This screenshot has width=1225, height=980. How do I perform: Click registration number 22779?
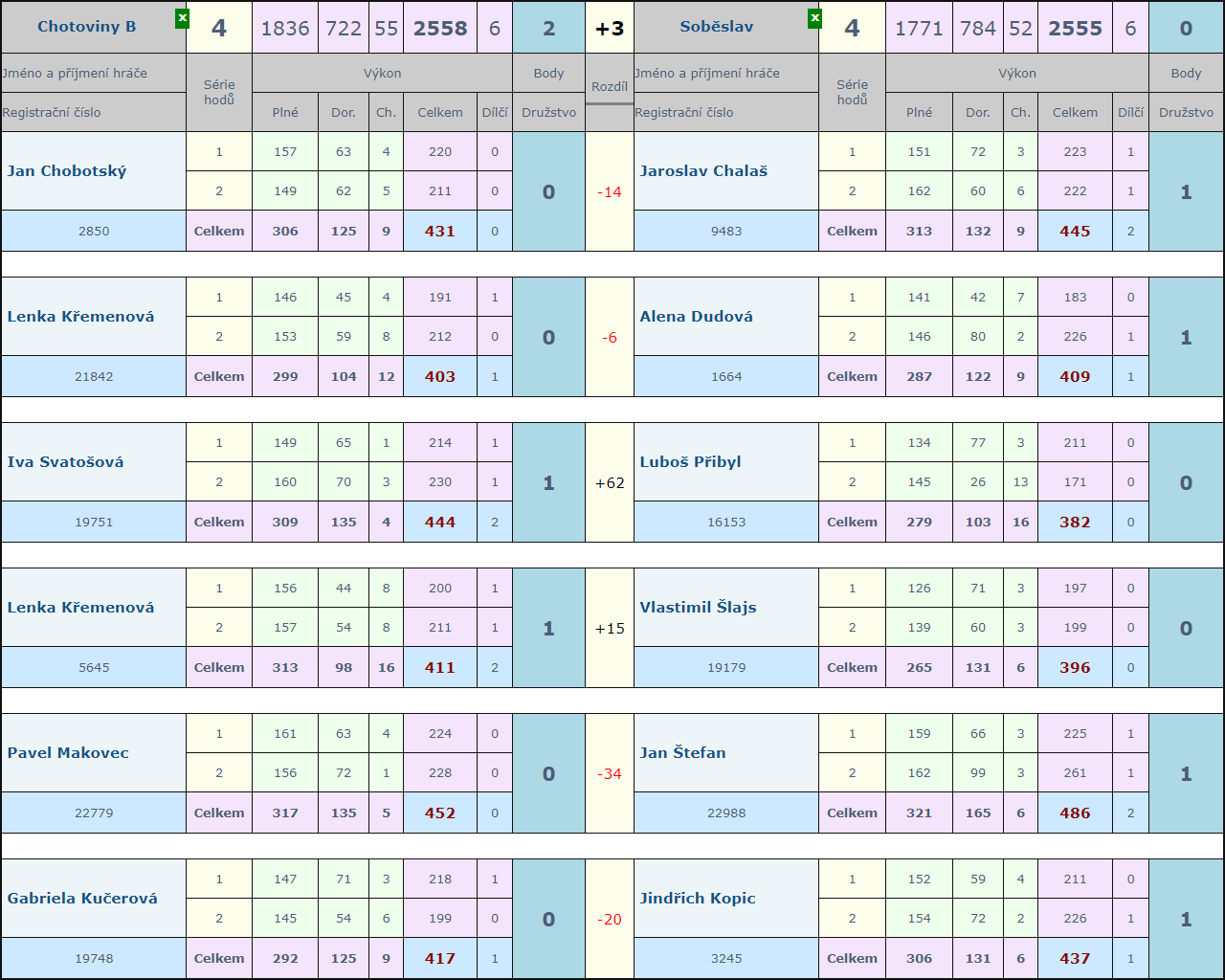click(x=94, y=813)
